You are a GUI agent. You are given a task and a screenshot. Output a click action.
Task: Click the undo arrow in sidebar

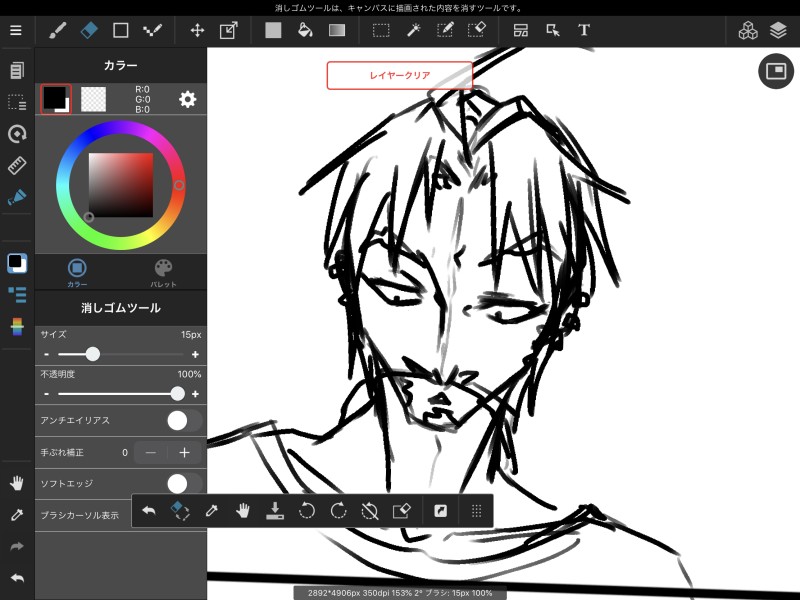click(17, 578)
